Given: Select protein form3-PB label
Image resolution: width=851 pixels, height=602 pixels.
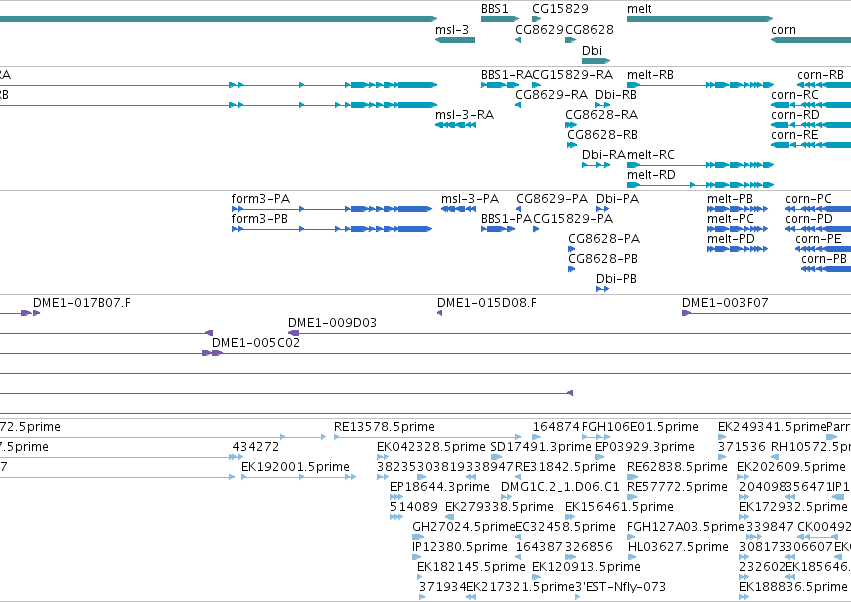Looking at the screenshot, I should pos(259,219).
